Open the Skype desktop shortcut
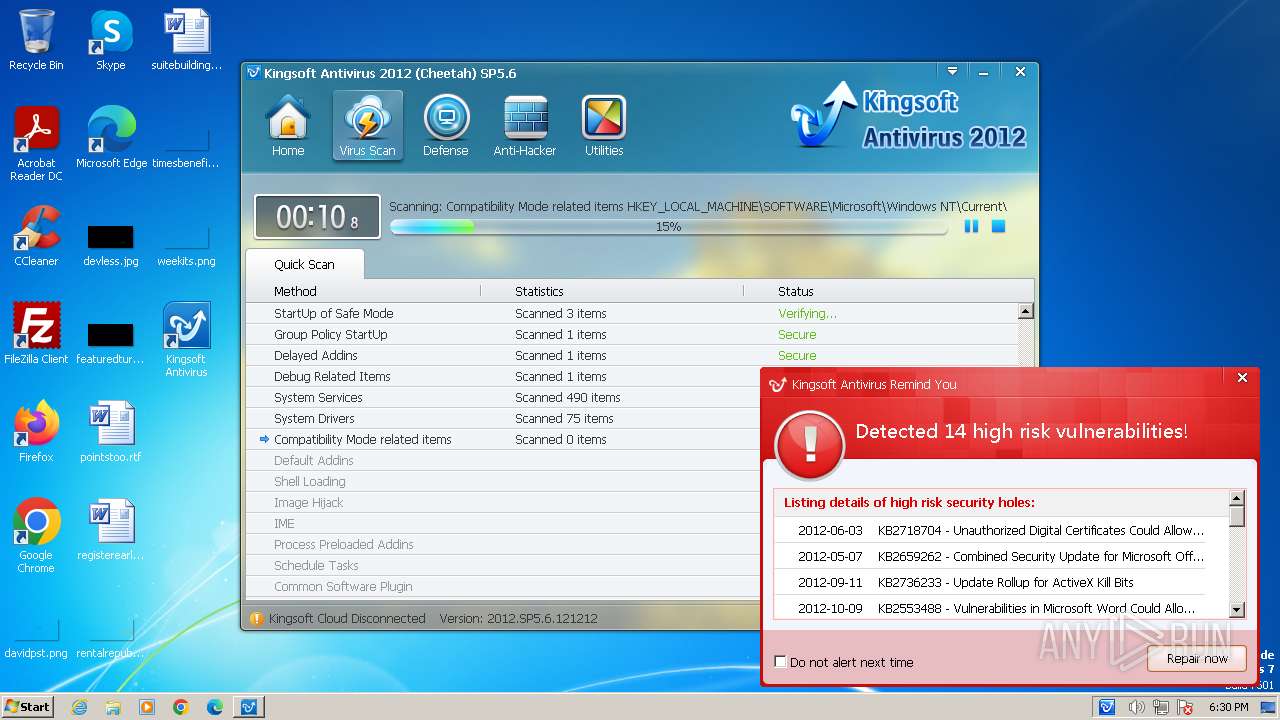 point(111,40)
